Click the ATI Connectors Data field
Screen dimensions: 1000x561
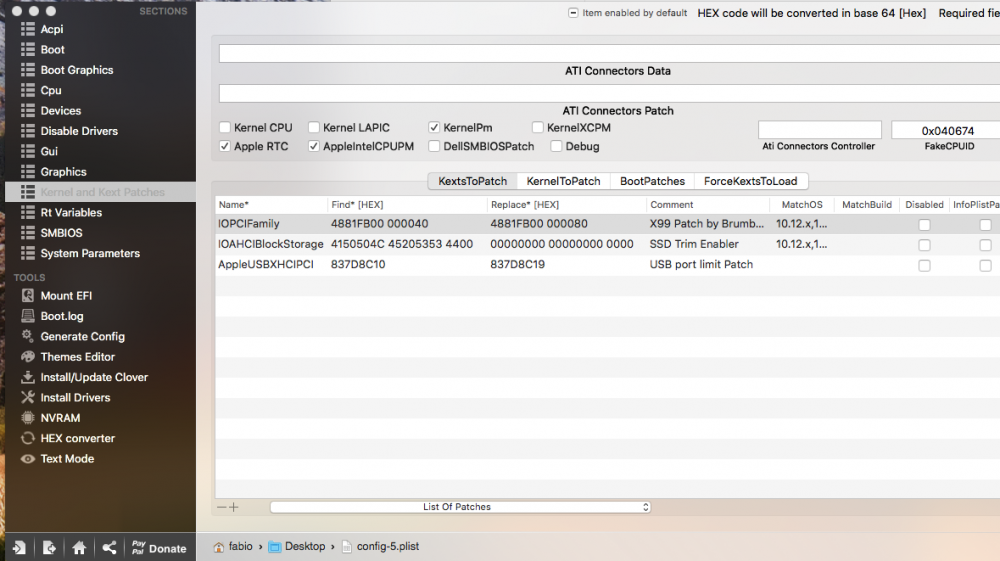point(609,54)
